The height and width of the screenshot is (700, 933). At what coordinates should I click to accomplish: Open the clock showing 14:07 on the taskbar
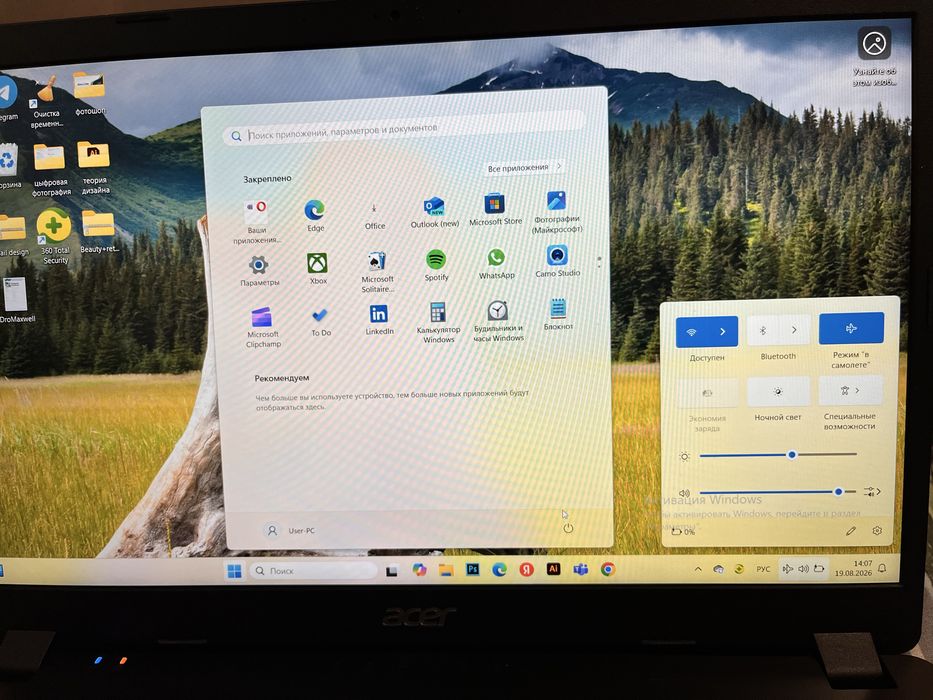pos(853,568)
